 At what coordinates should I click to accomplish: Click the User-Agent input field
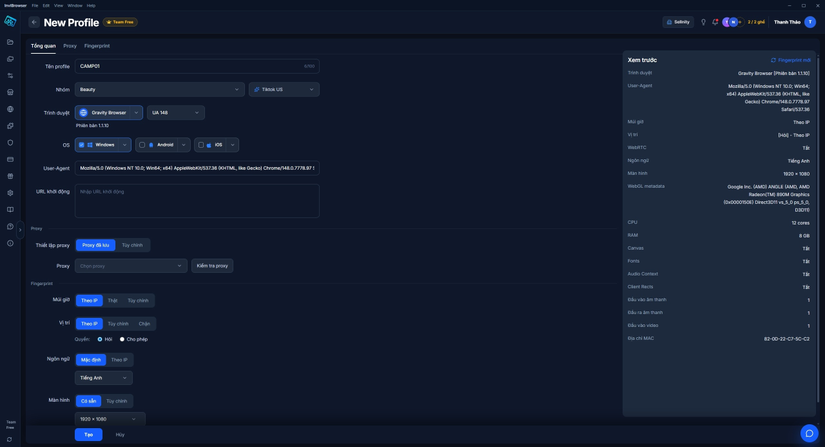tap(197, 168)
